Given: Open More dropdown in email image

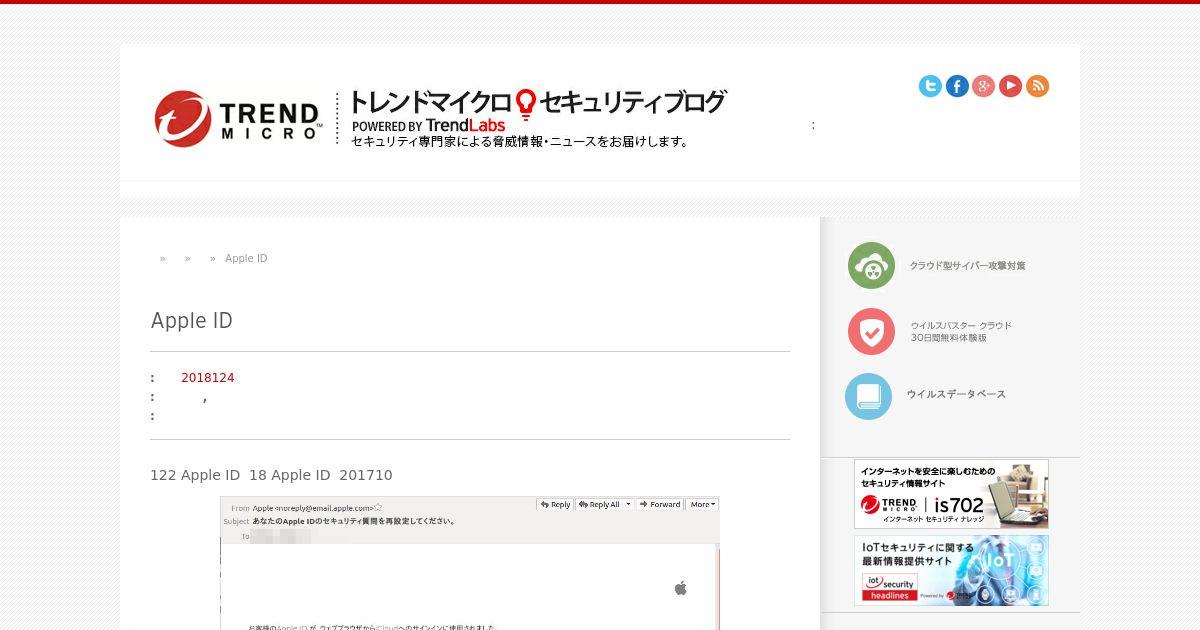Looking at the screenshot, I should click(x=702, y=505).
